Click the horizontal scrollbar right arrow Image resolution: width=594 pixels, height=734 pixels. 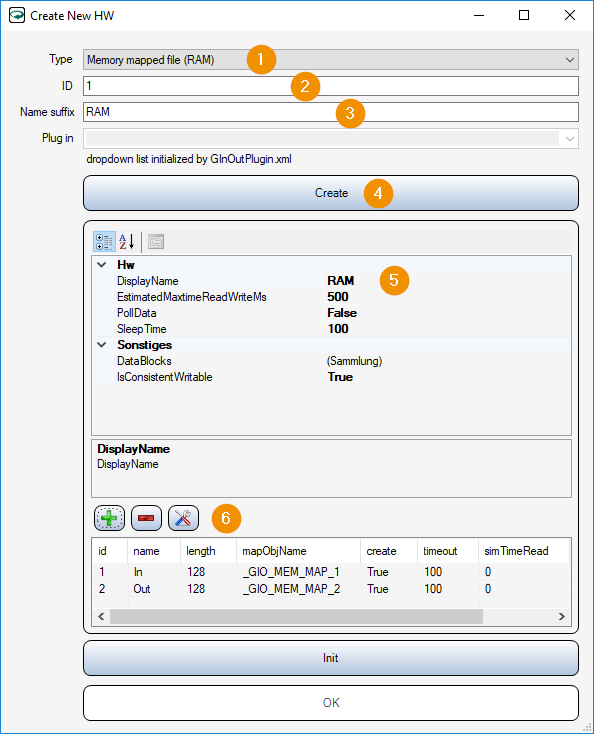tap(562, 617)
